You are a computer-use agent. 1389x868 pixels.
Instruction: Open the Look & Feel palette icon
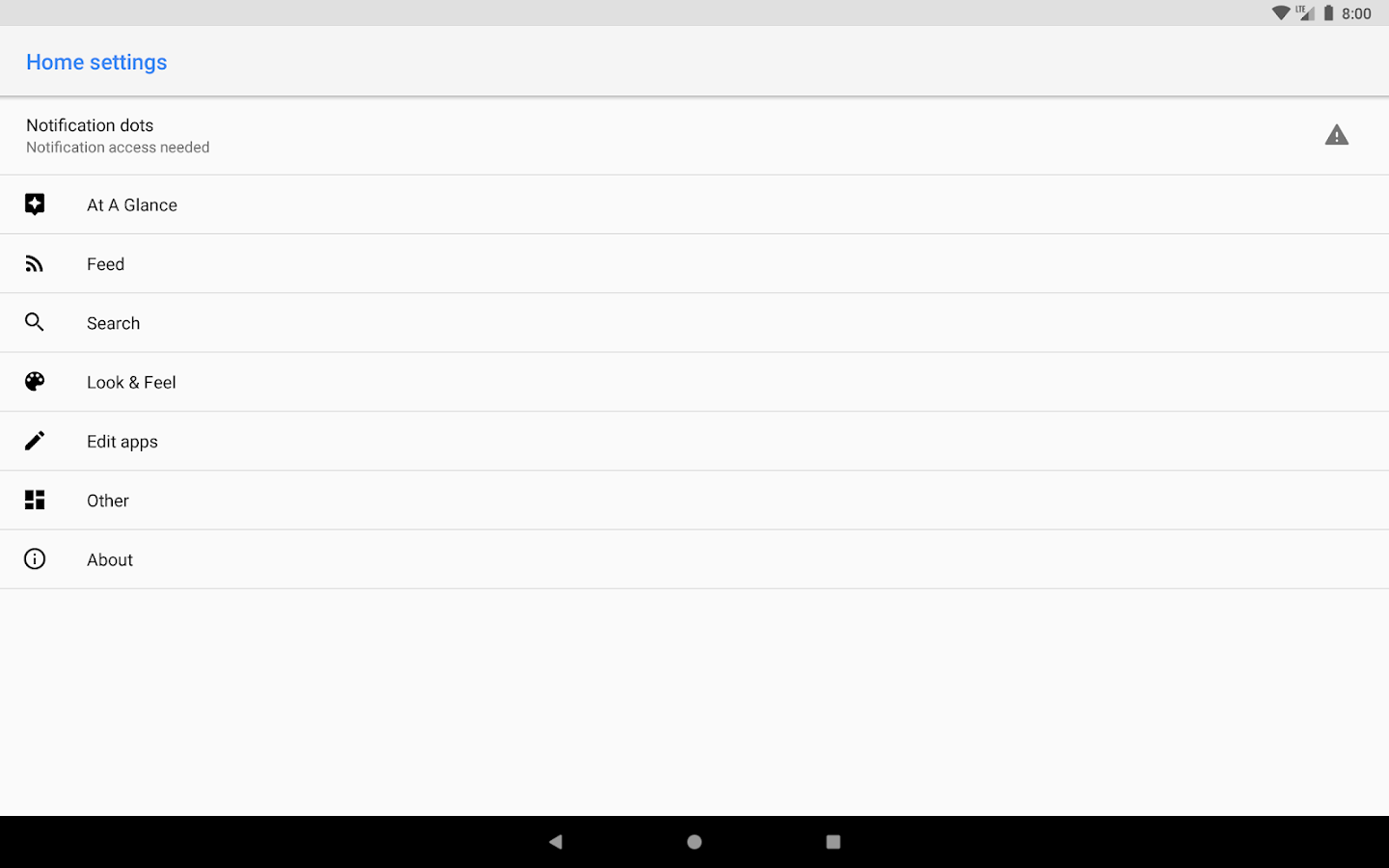(x=35, y=382)
